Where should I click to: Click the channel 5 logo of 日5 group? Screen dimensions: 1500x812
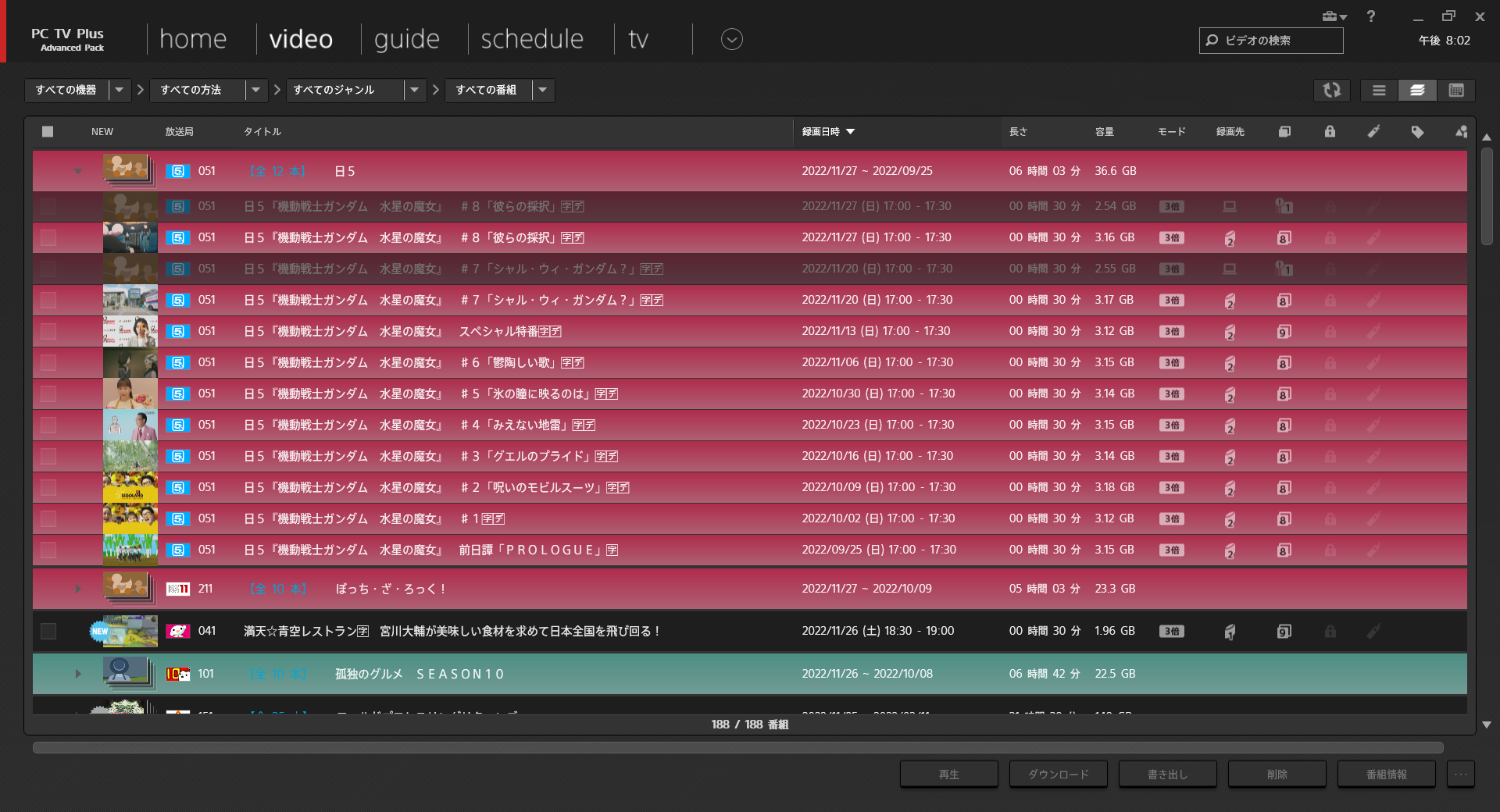178,171
